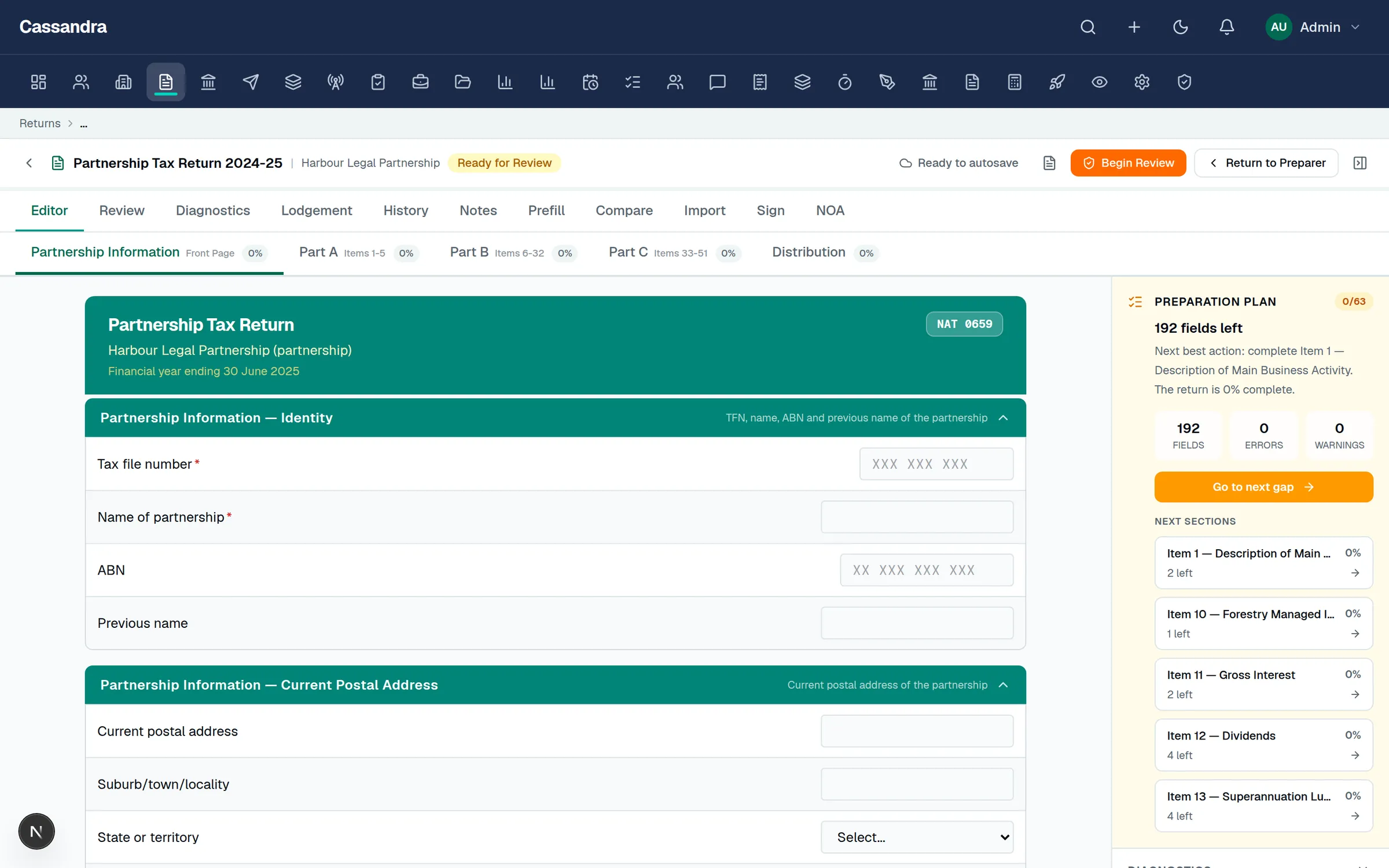The image size is (1389, 868).
Task: Click the round N badge at bottom left
Action: [x=36, y=832]
